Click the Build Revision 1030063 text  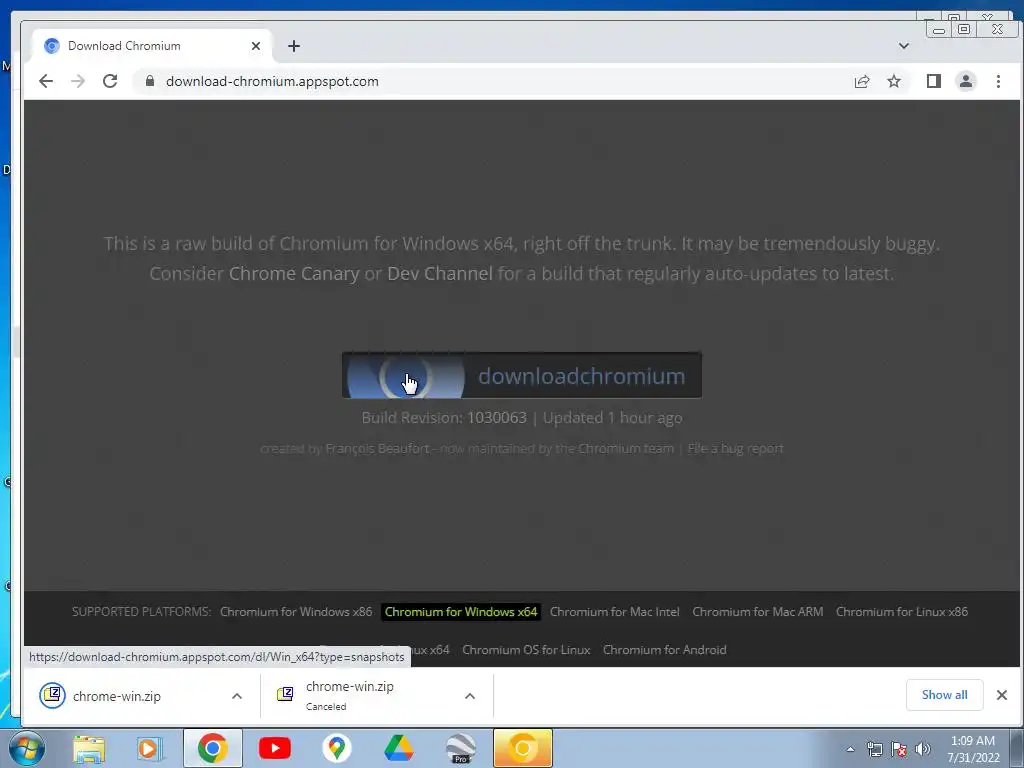(444, 418)
